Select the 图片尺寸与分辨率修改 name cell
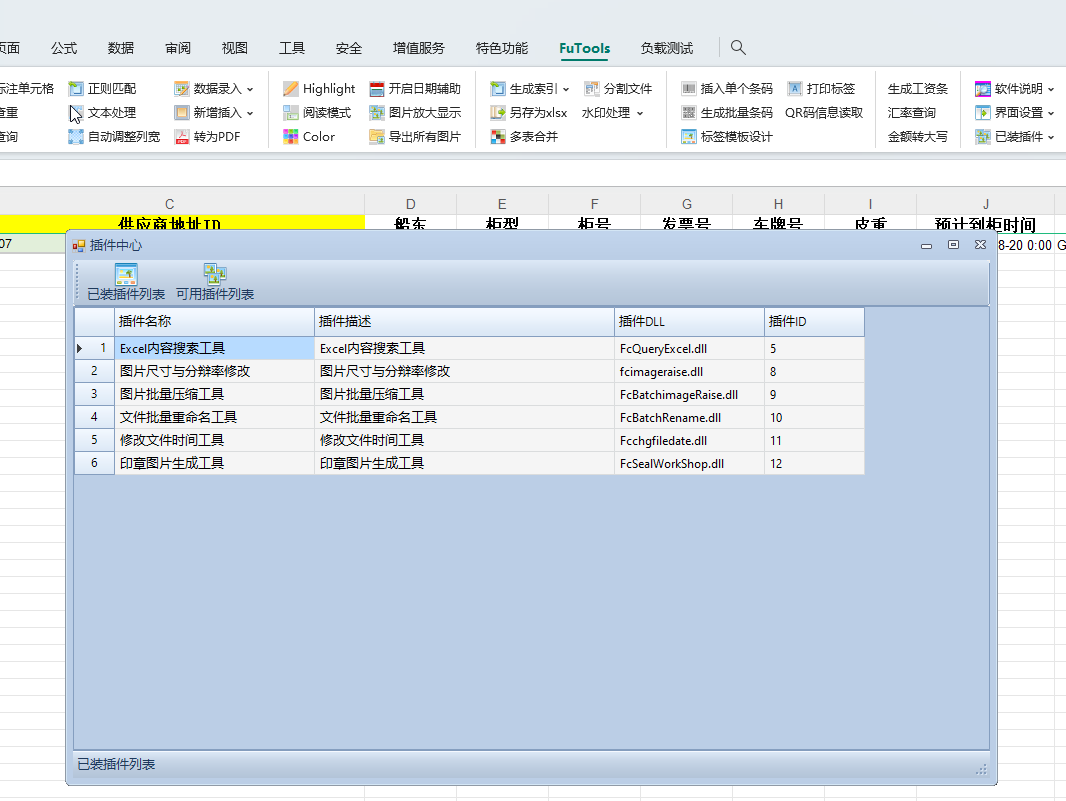Image resolution: width=1066 pixels, height=801 pixels. point(214,371)
